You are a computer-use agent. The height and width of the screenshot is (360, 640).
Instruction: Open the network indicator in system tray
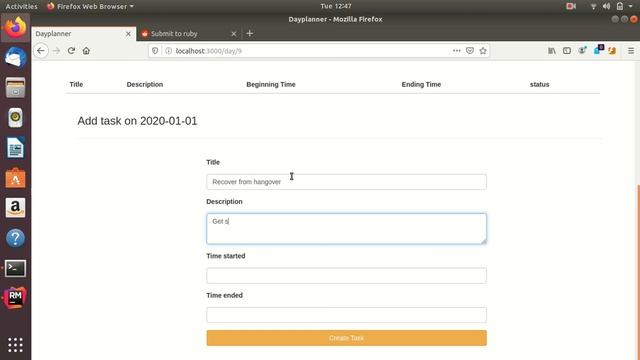593,6
